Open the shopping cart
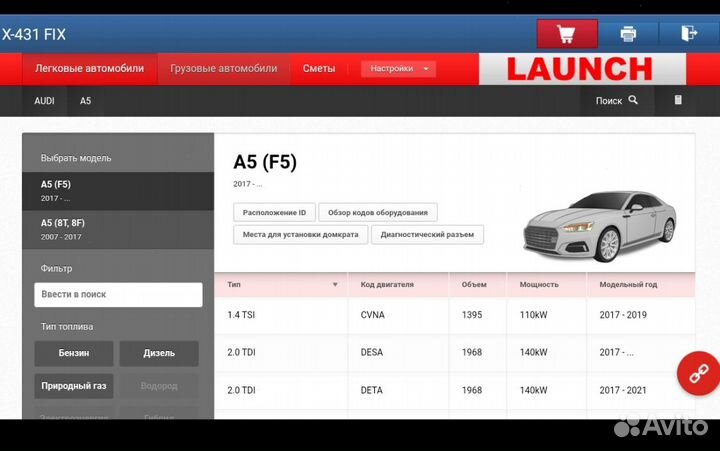This screenshot has height=451, width=720. tap(567, 34)
